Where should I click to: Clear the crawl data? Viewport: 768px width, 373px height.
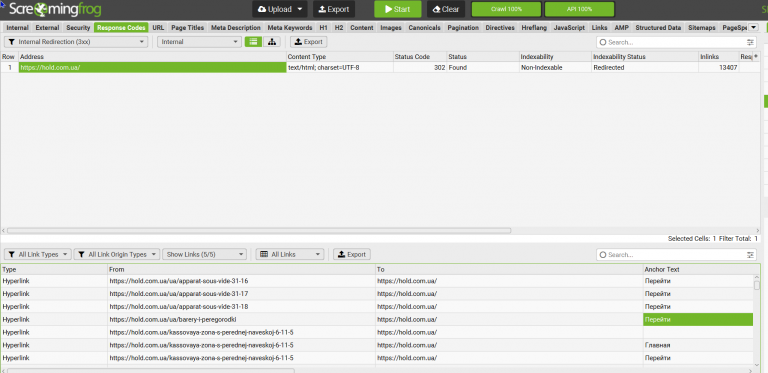446,9
